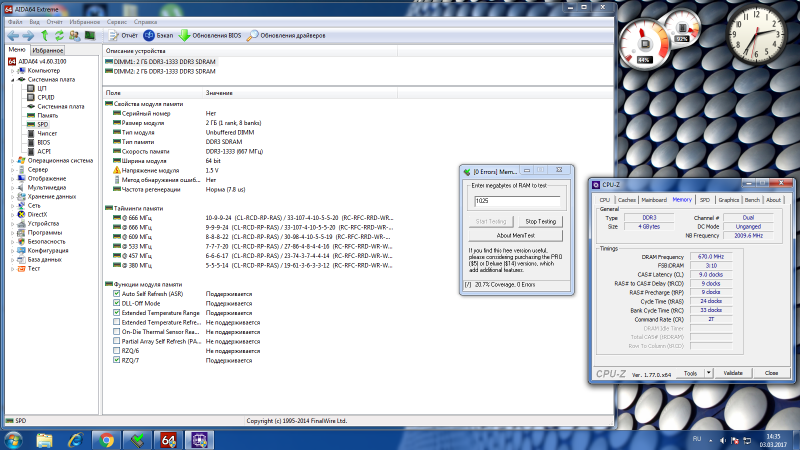
Task: Switch to the SPD tab in CPU-Z
Action: tap(704, 200)
